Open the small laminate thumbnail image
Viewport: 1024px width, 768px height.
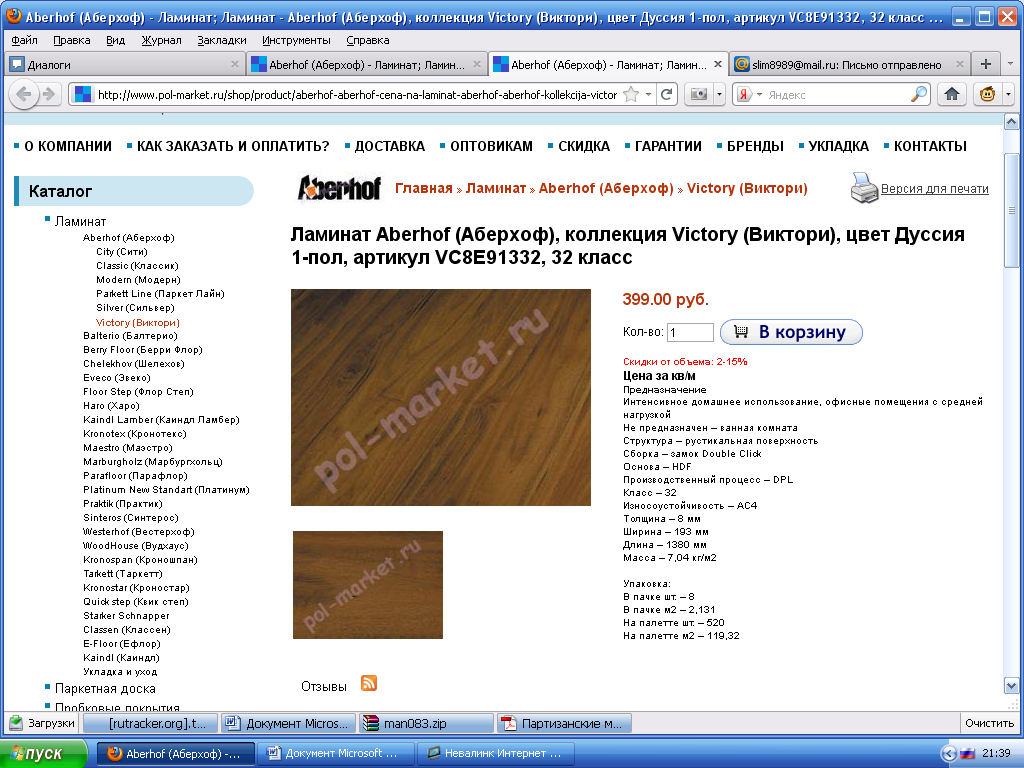click(x=368, y=584)
